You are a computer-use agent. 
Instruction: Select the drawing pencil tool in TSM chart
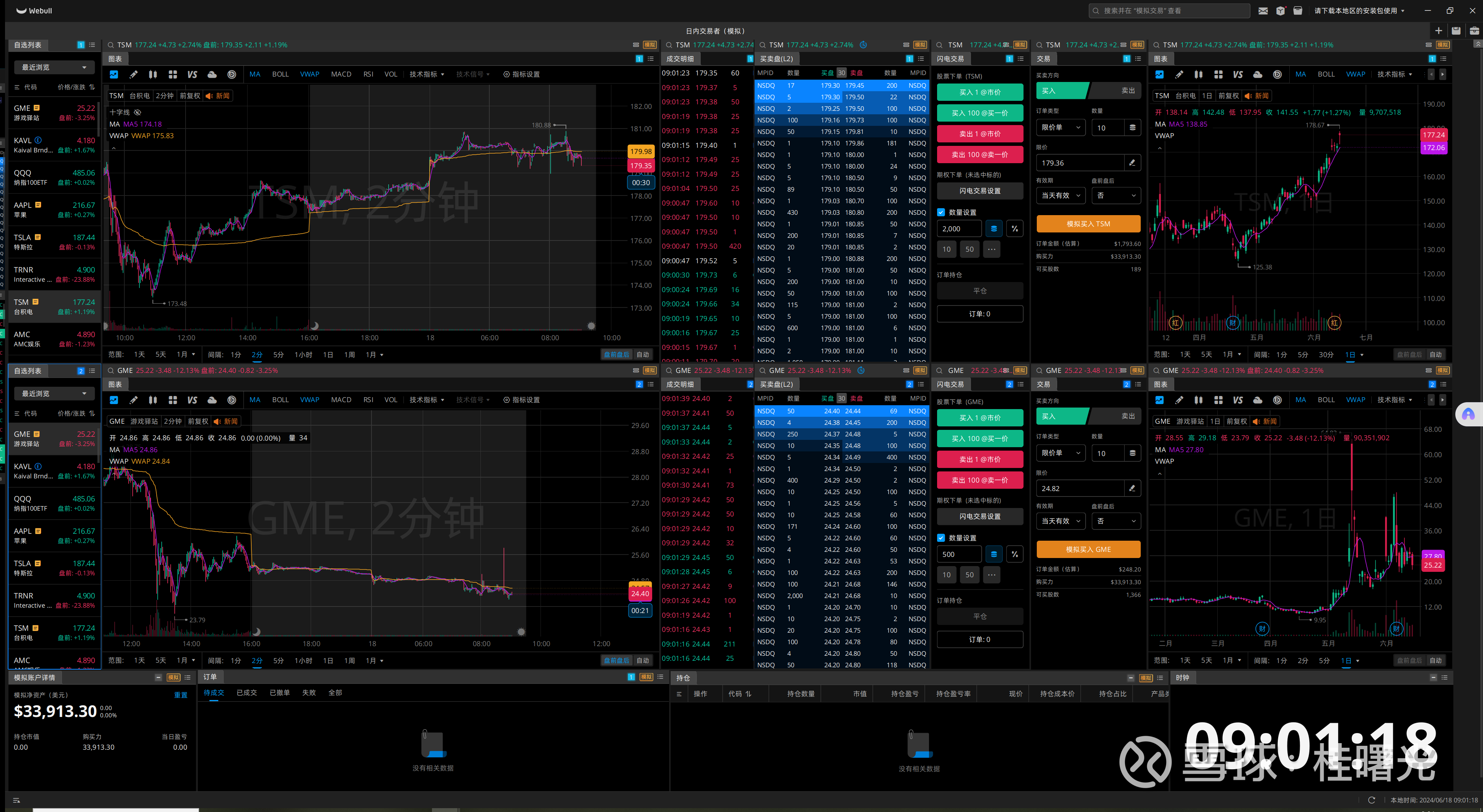(134, 74)
